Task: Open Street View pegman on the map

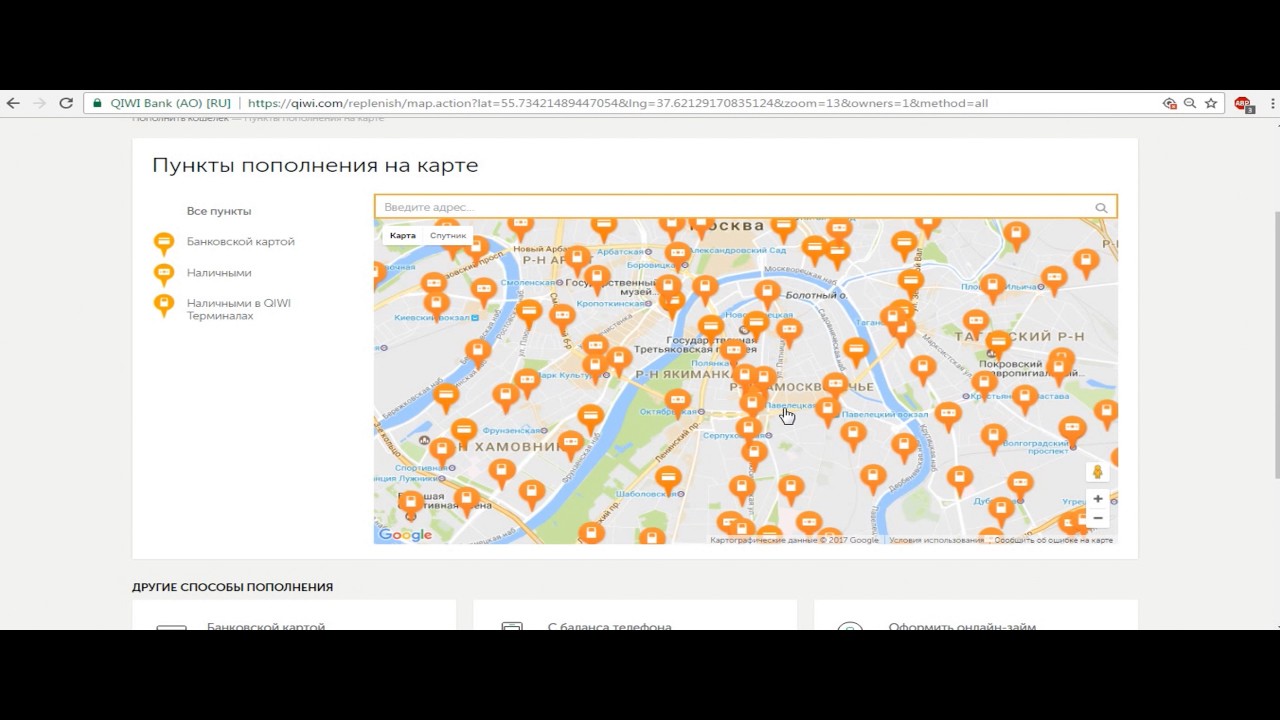Action: (1097, 472)
